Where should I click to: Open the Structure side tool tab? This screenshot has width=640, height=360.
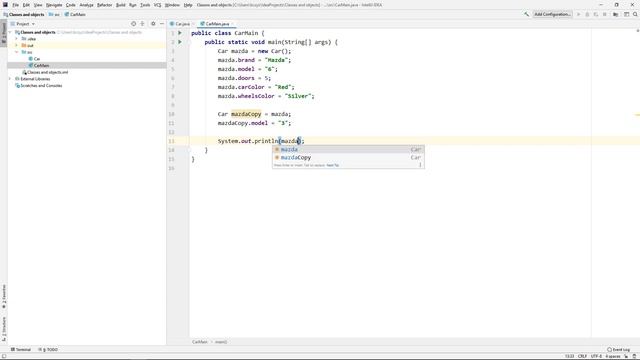coord(4,329)
